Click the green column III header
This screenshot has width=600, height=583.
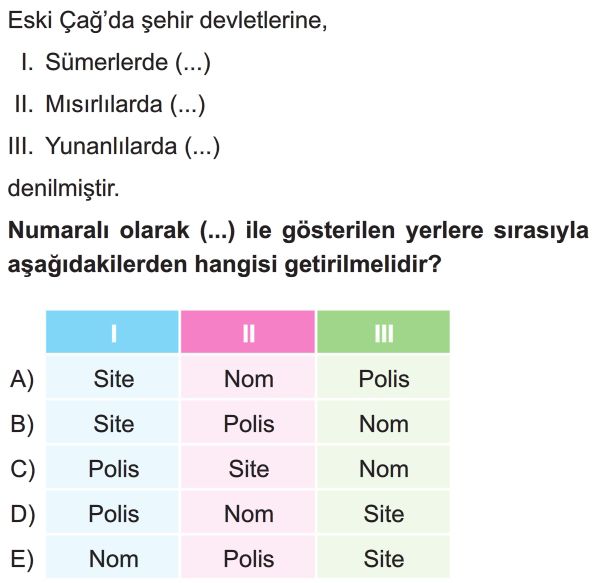(x=383, y=332)
